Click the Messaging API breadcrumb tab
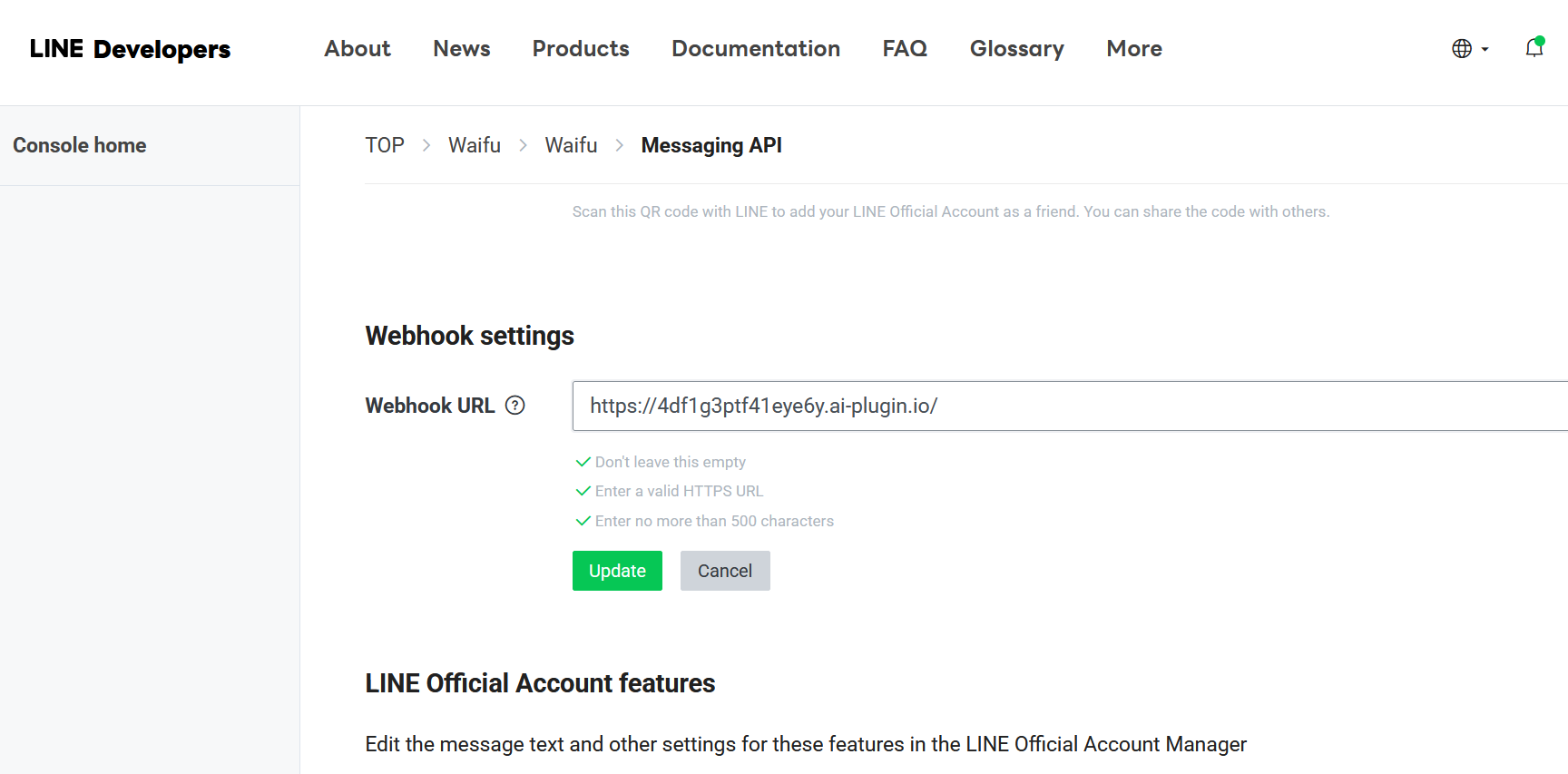The height and width of the screenshot is (774, 1568). tap(711, 145)
